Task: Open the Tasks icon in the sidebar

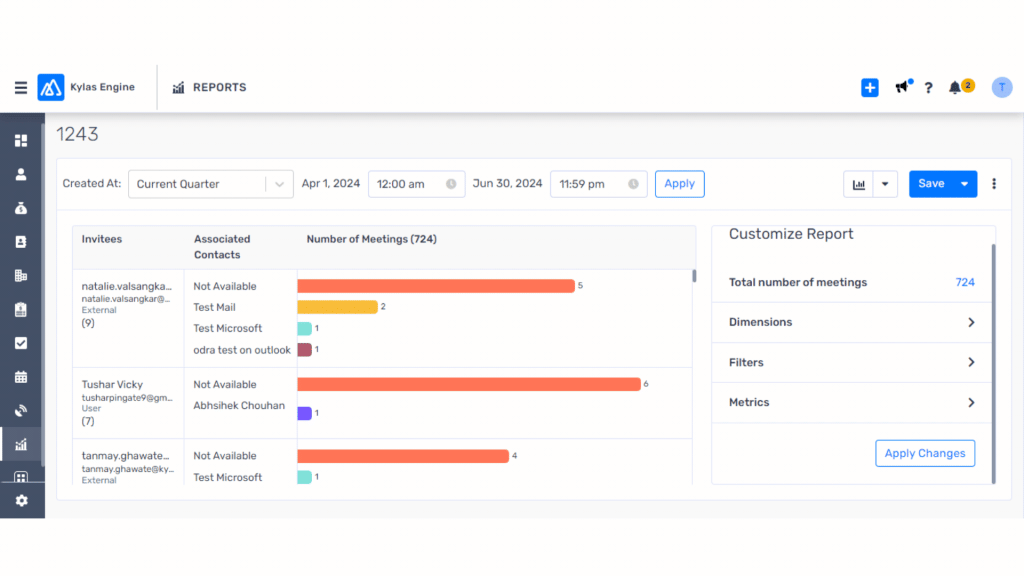Action: [21, 342]
